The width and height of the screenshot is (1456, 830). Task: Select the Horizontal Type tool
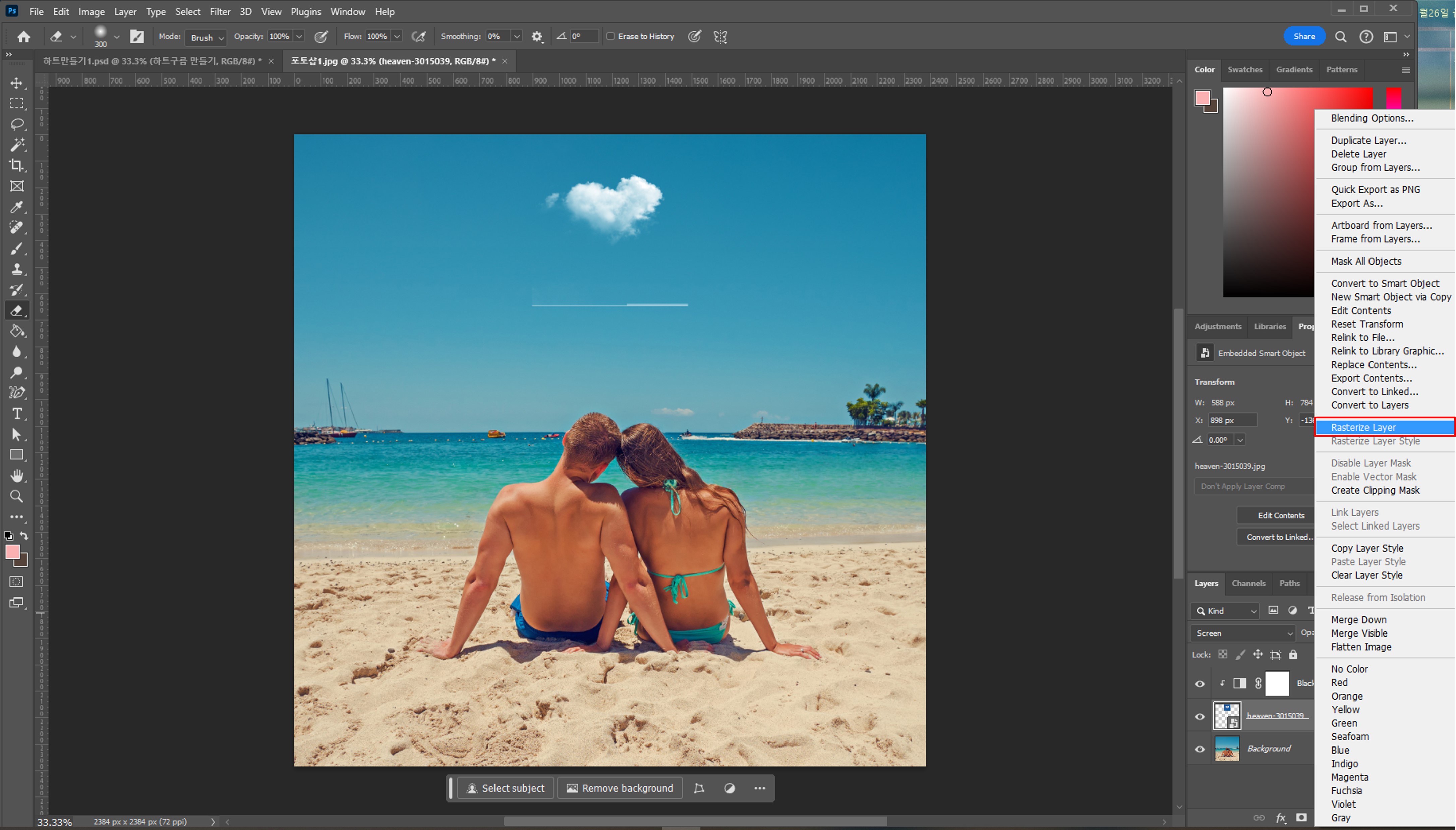[x=16, y=413]
